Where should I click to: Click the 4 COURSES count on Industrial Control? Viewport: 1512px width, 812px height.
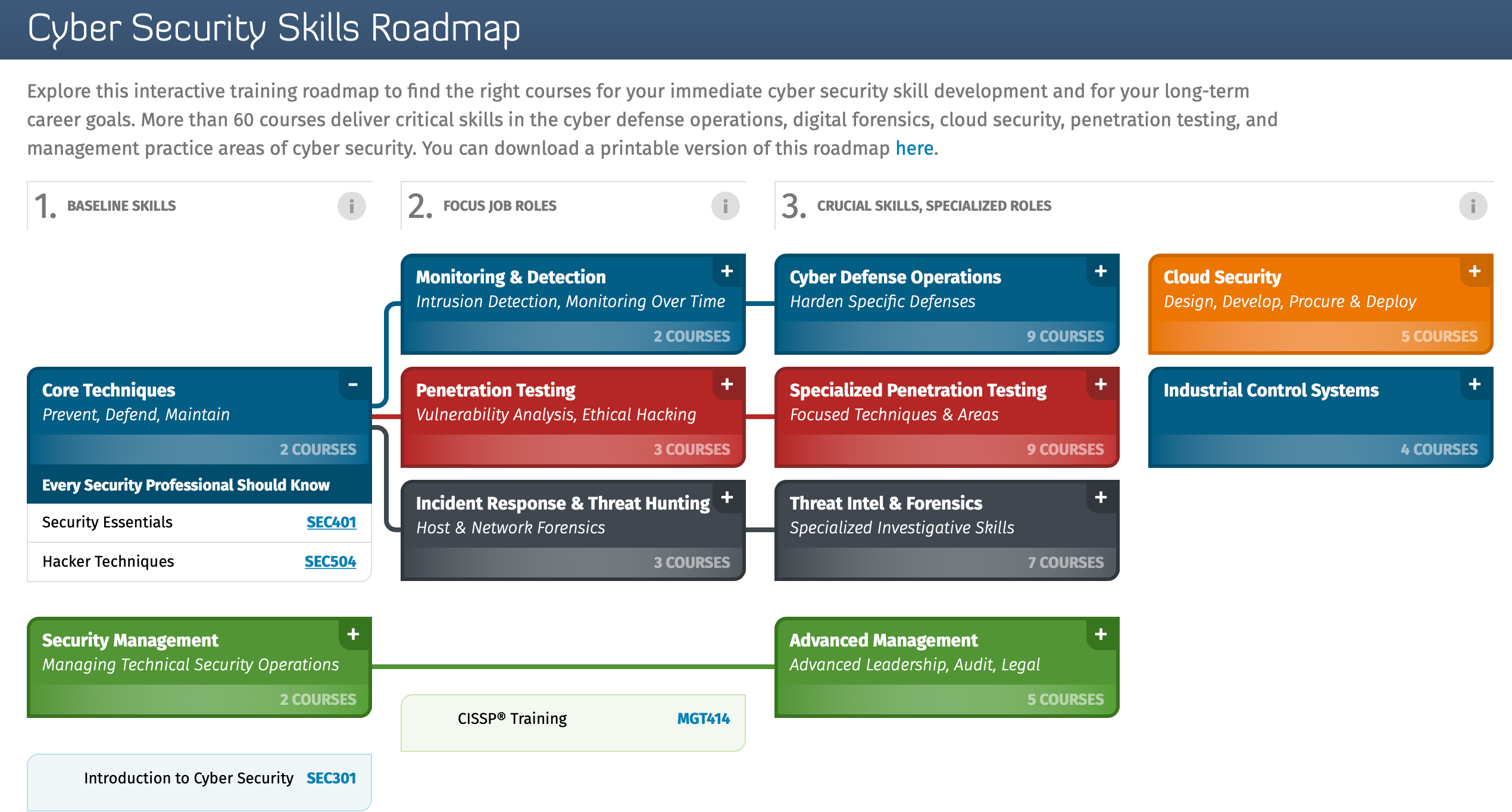click(1439, 449)
